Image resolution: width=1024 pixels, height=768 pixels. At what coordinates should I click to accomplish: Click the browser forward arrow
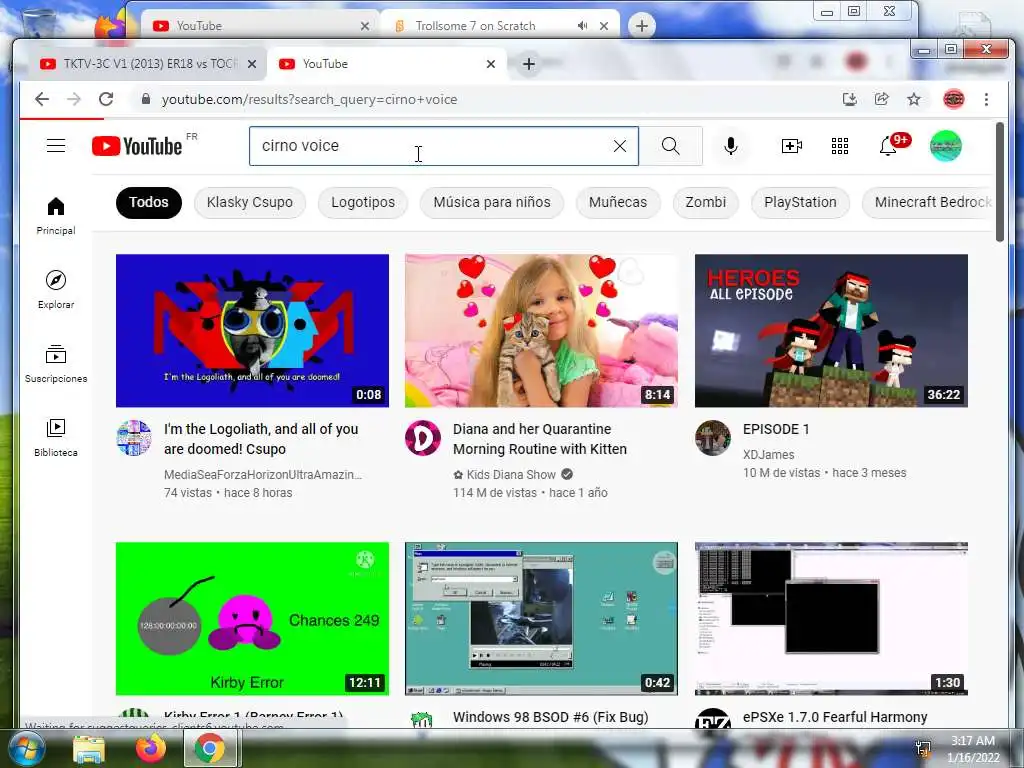click(74, 99)
